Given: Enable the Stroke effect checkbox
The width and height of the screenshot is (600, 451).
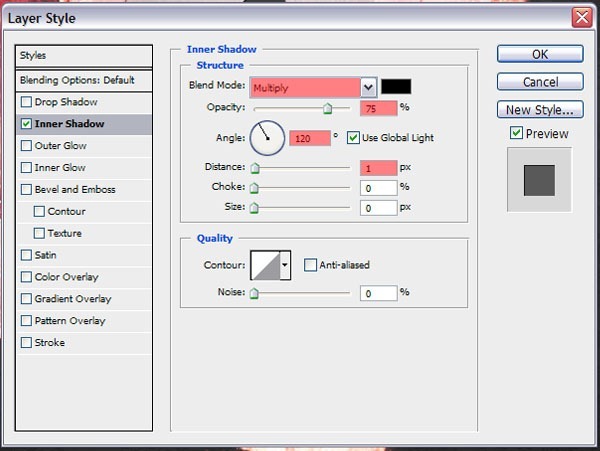Looking at the screenshot, I should (x=26, y=342).
